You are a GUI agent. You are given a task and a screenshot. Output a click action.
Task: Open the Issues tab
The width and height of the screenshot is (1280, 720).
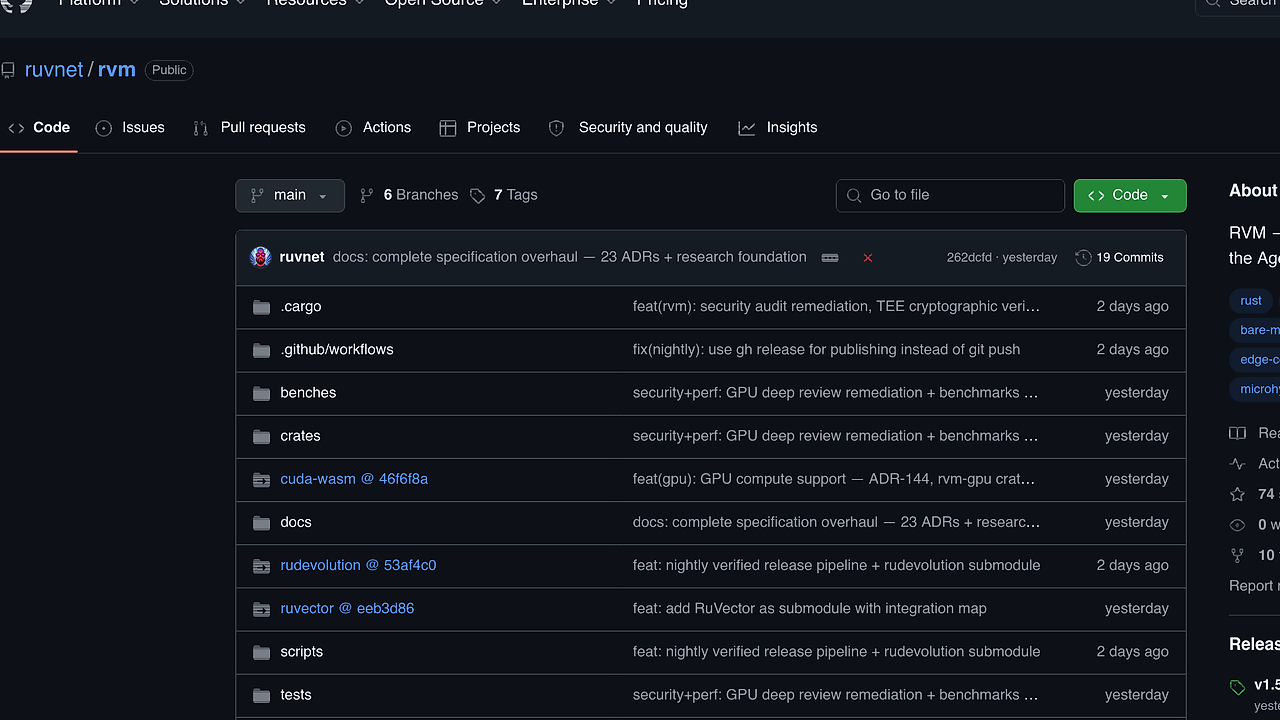(130, 128)
